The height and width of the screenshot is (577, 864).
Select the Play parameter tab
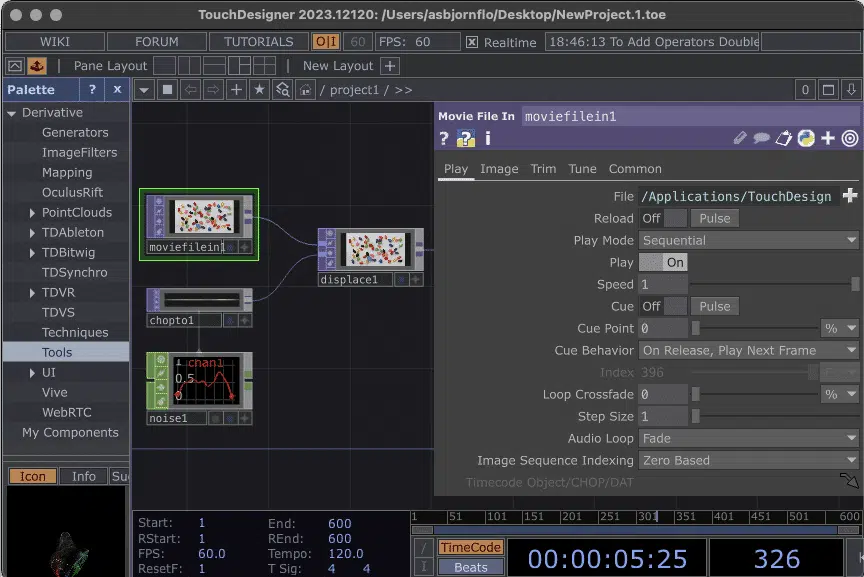click(x=456, y=169)
